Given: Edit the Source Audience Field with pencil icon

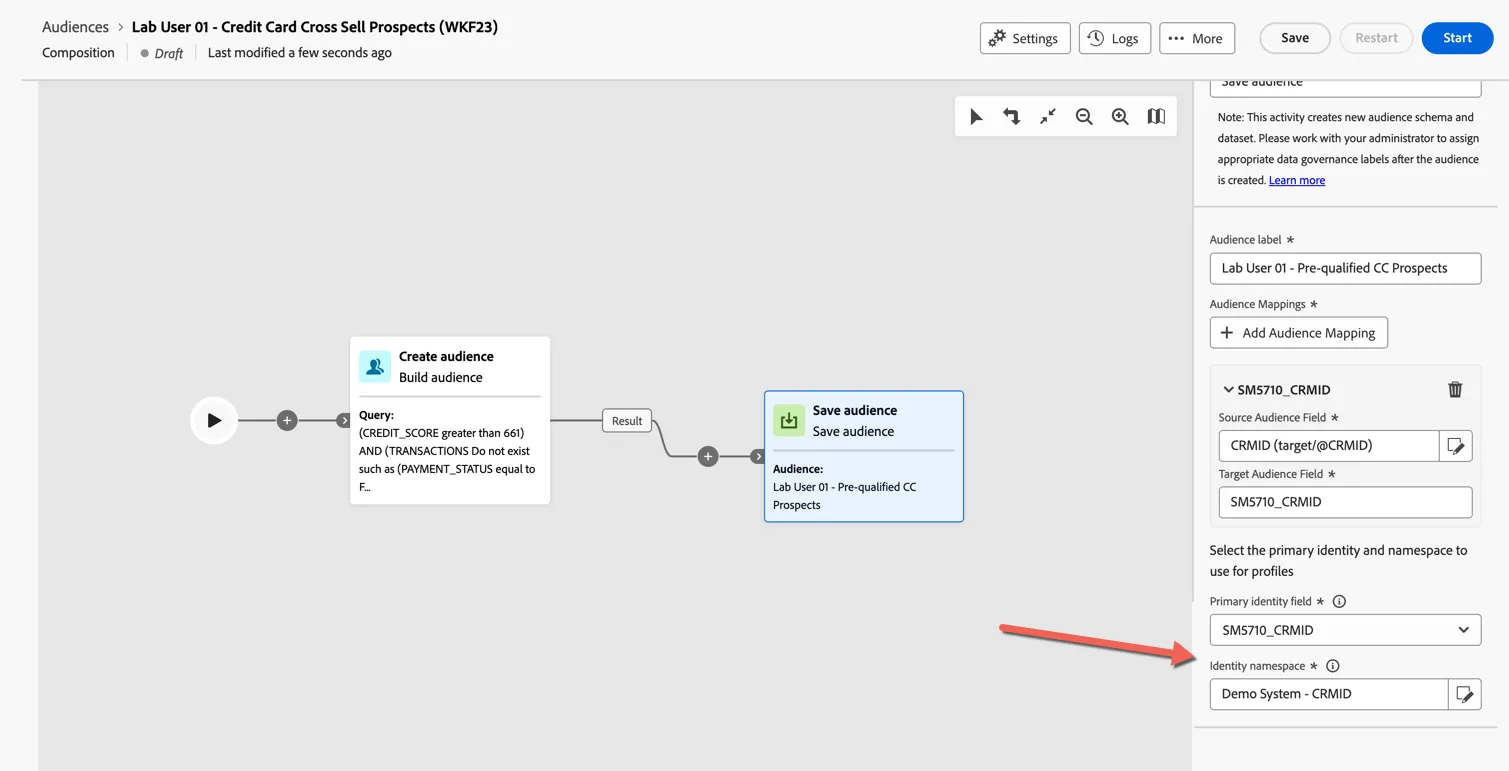Looking at the screenshot, I should click(1456, 446).
